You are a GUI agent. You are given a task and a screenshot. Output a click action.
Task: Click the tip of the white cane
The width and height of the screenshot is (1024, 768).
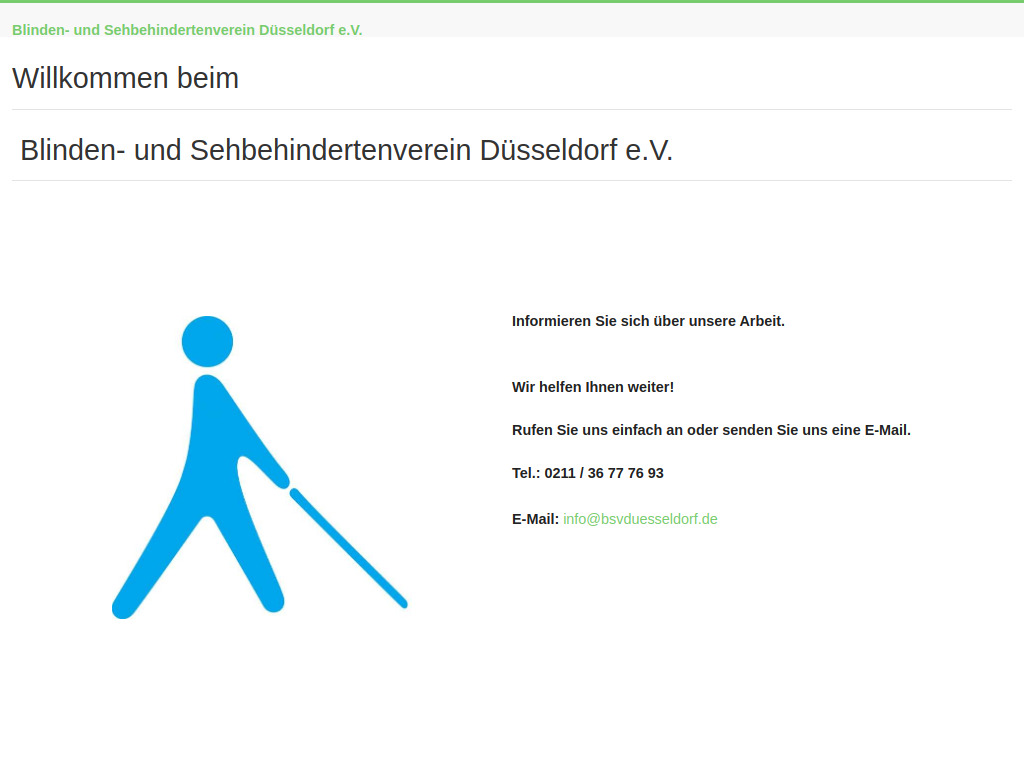(403, 604)
